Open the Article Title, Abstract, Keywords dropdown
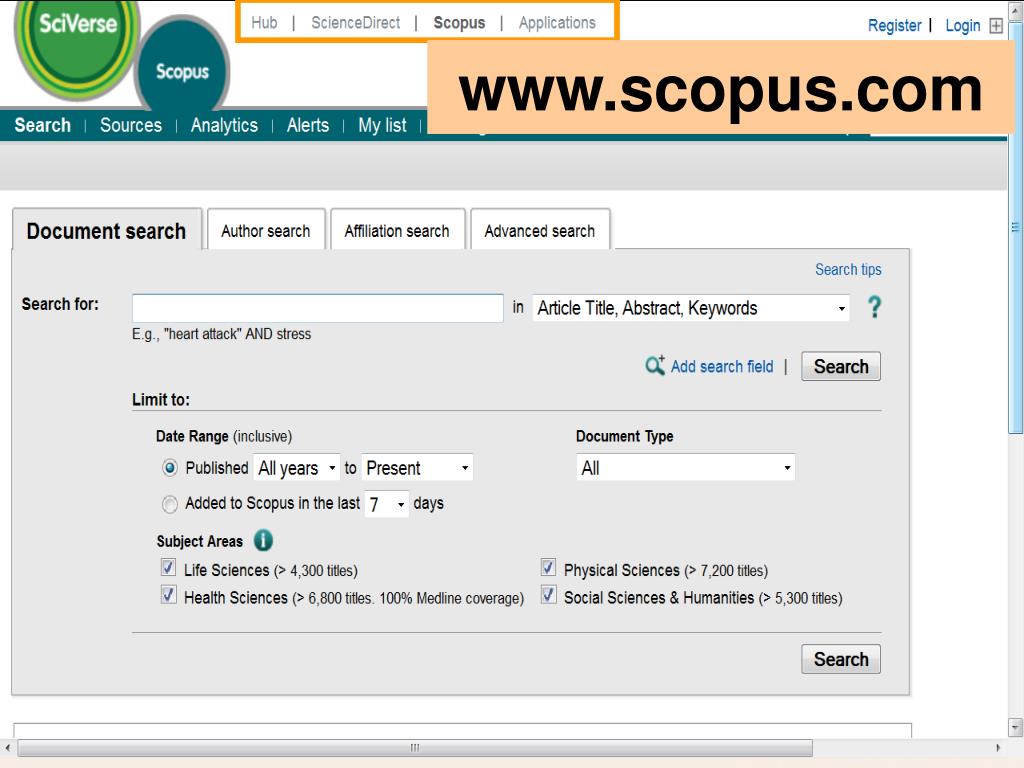The image size is (1024, 768). (x=691, y=308)
